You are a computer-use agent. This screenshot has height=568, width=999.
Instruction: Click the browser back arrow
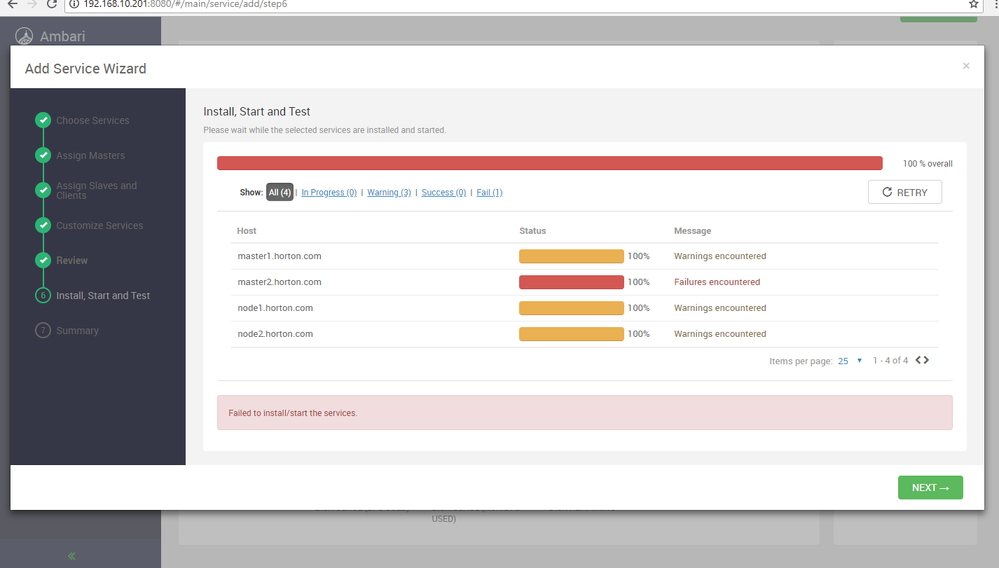(x=12, y=4)
